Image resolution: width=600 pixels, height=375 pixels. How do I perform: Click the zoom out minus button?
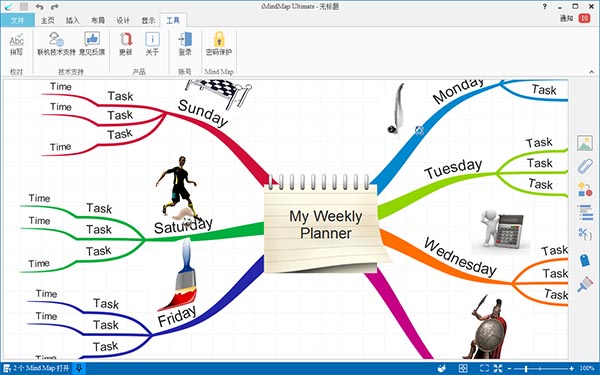(x=510, y=369)
